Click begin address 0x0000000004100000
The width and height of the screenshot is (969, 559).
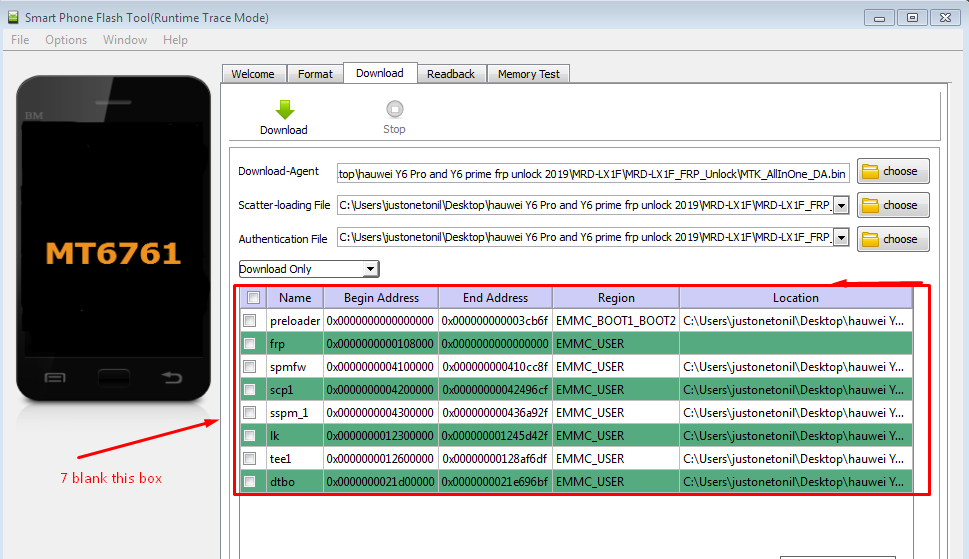381,367
